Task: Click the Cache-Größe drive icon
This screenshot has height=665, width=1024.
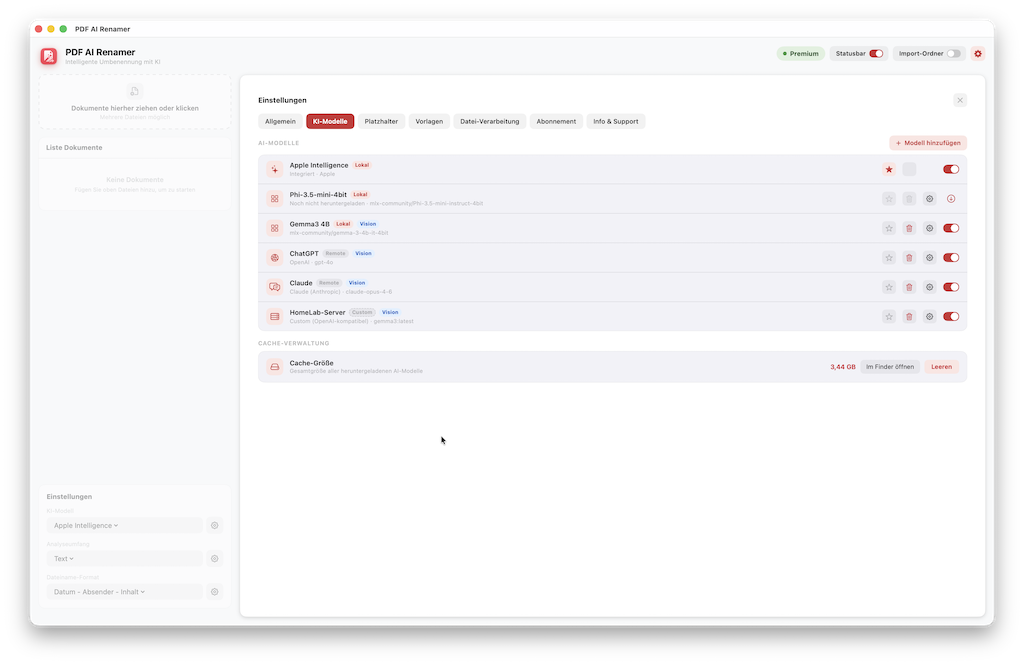Action: (x=275, y=366)
